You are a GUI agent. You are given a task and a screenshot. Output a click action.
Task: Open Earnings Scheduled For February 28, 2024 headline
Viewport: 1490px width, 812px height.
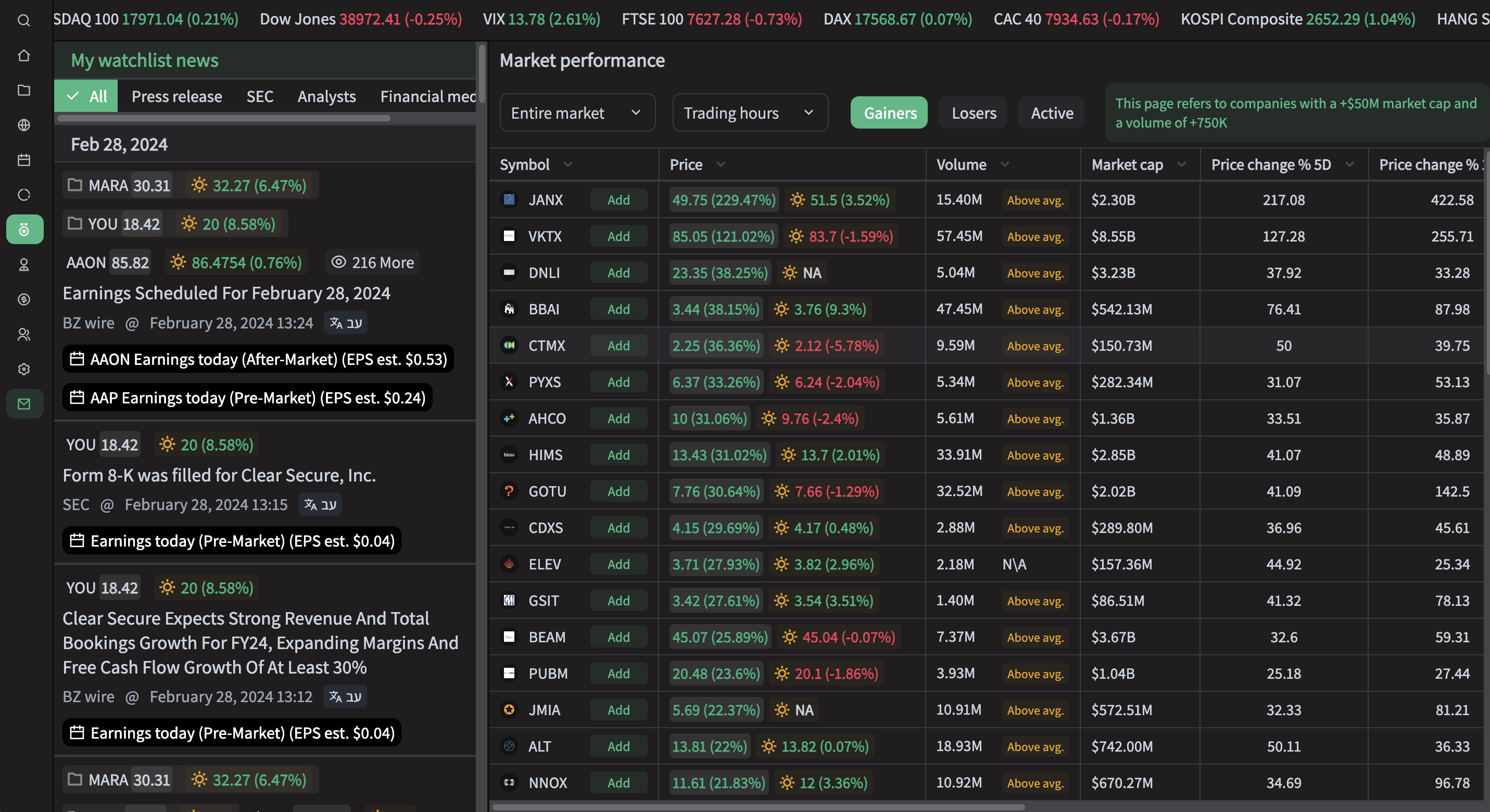pos(226,293)
